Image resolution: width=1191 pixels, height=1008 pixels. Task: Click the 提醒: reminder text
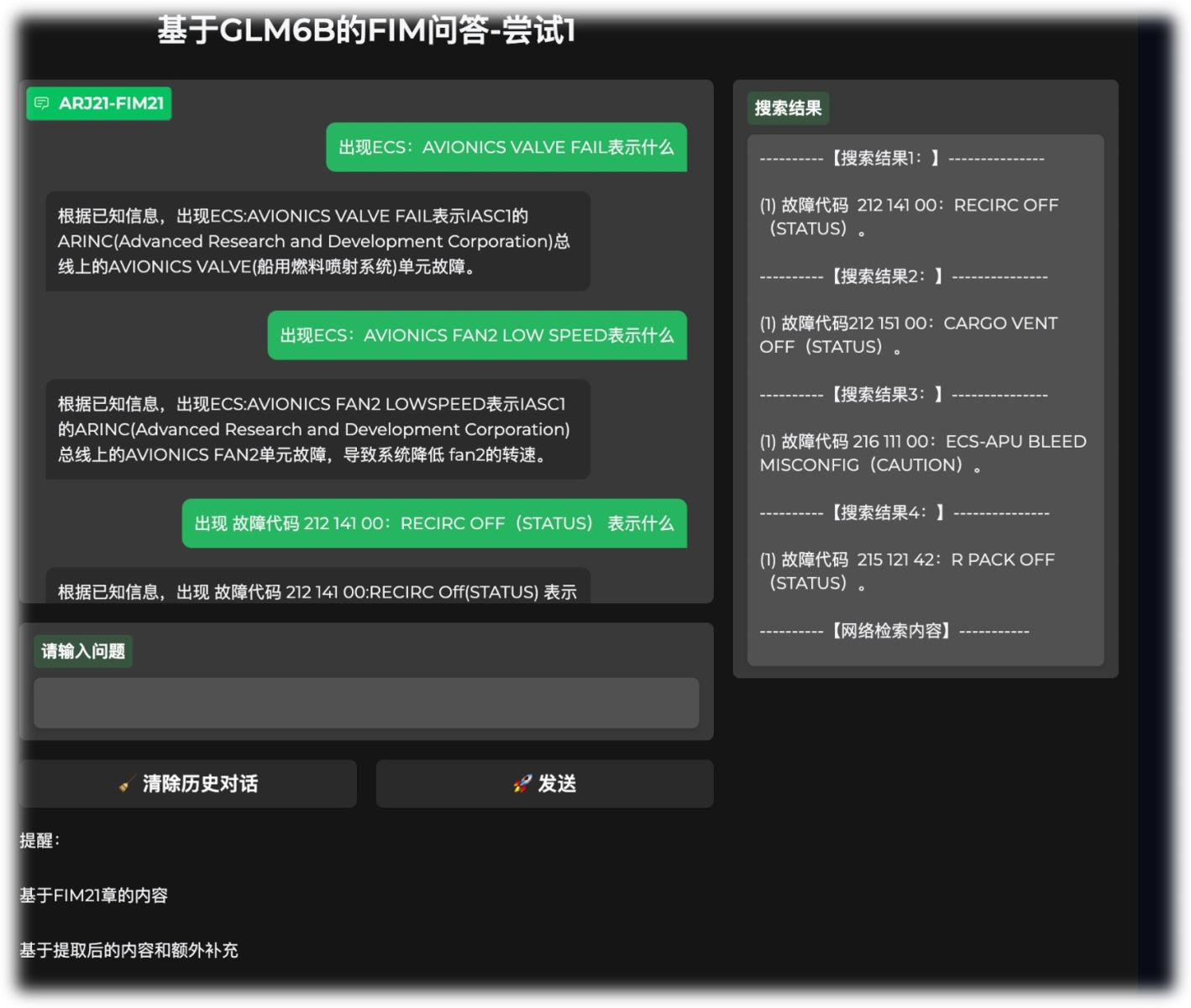tap(40, 841)
